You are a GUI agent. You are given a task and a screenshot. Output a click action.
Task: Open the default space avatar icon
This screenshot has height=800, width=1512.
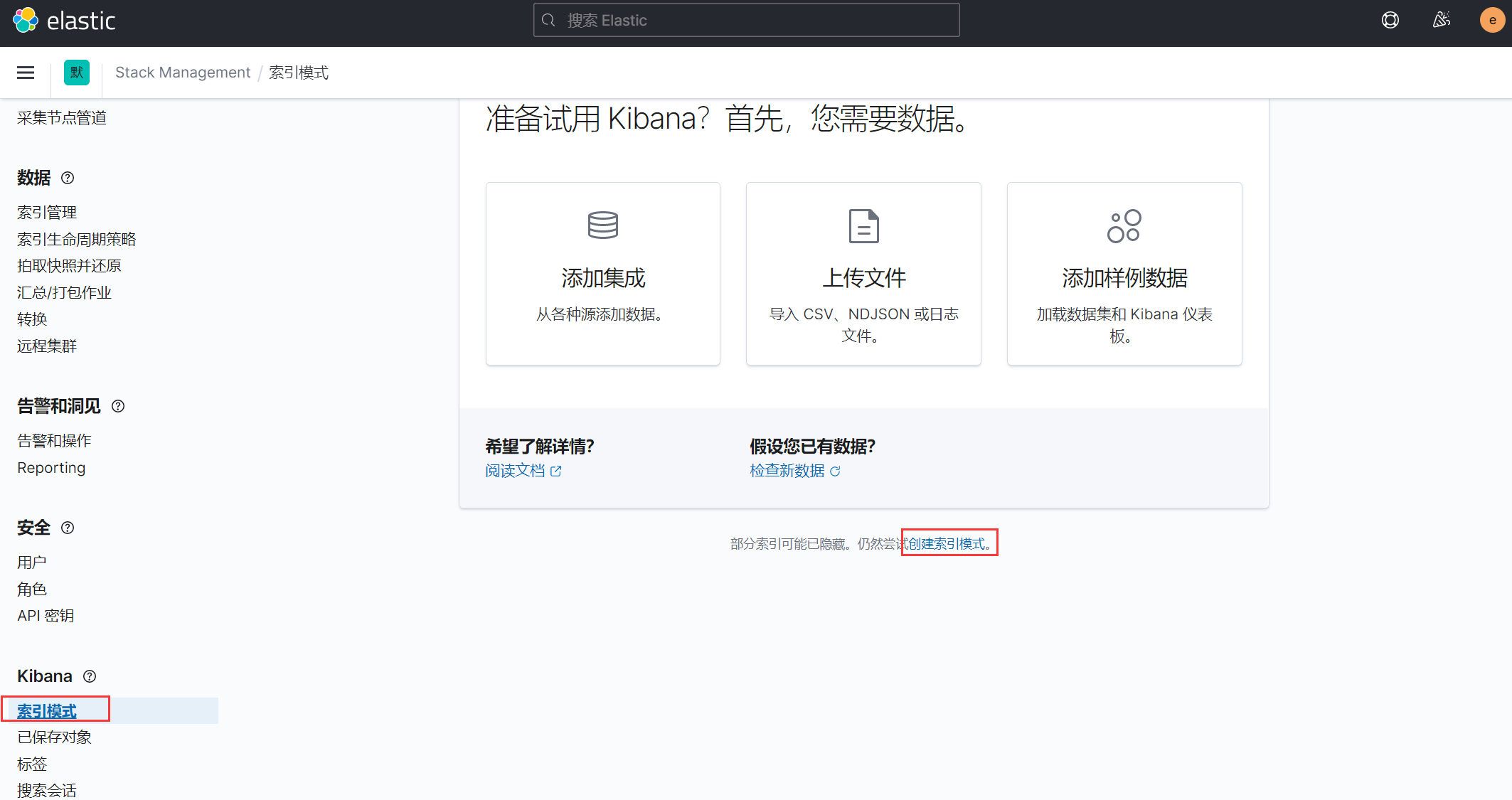point(77,73)
